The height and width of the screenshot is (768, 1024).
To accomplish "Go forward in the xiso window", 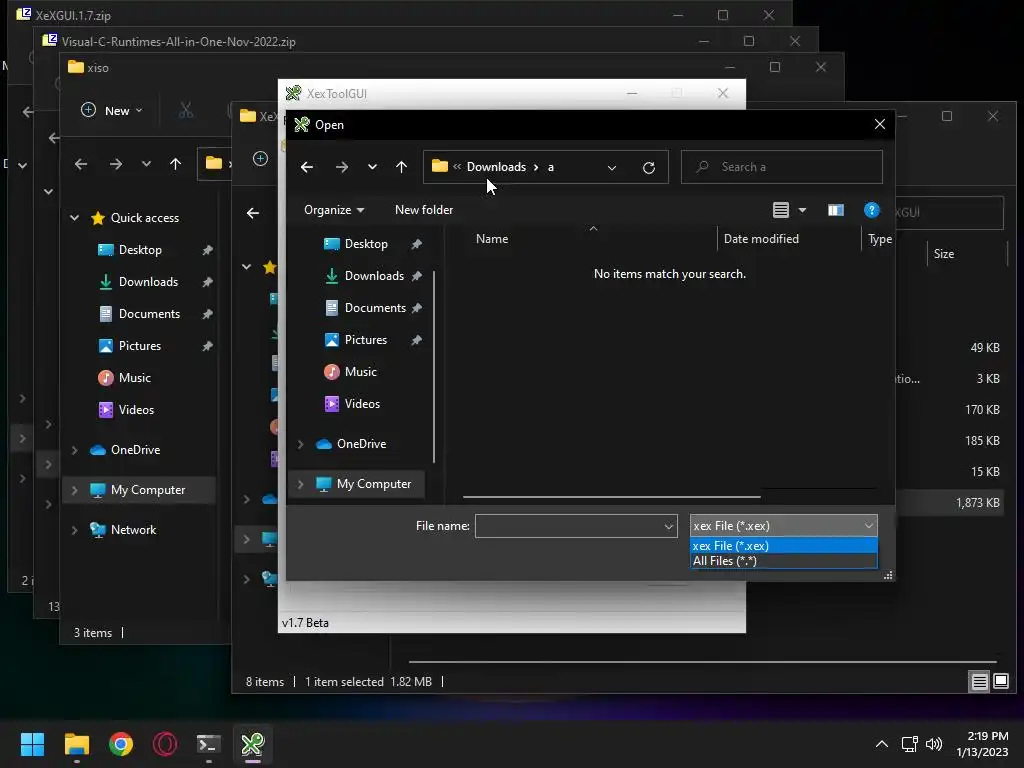I will pyautogui.click(x=116, y=164).
